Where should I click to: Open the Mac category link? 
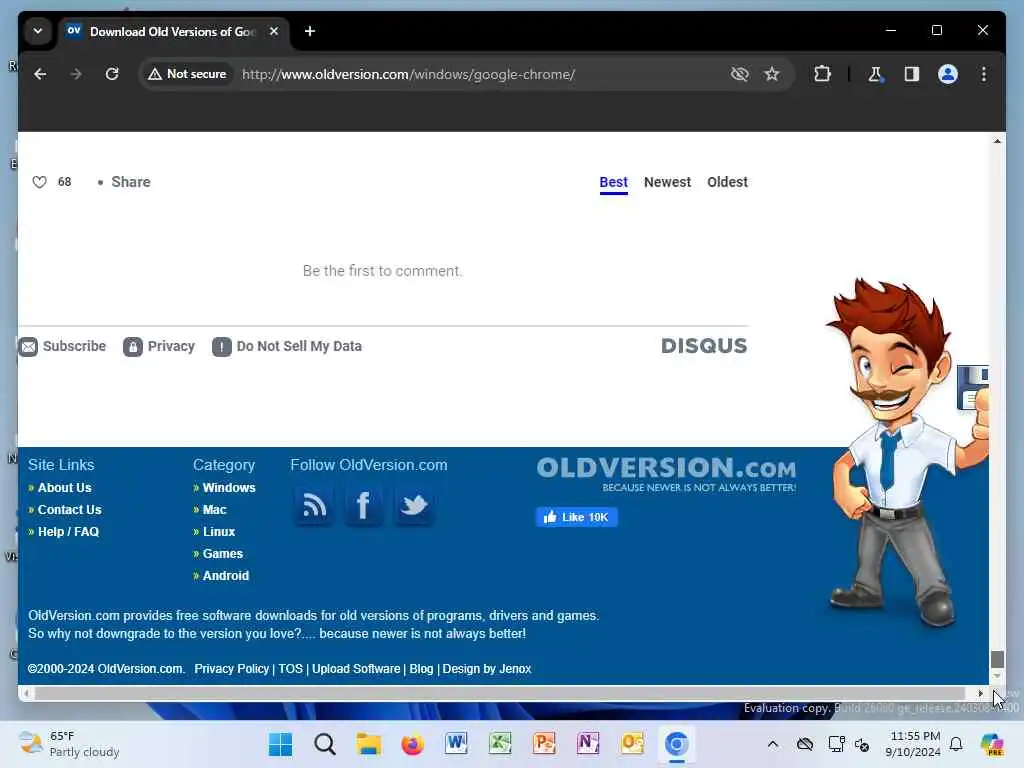point(214,509)
